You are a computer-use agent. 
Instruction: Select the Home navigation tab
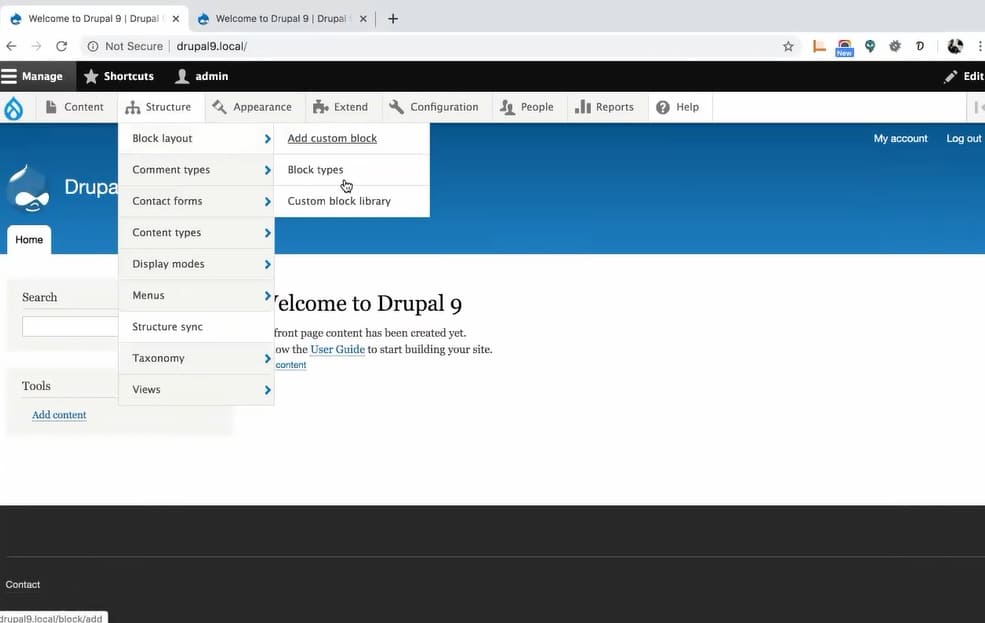coord(29,240)
